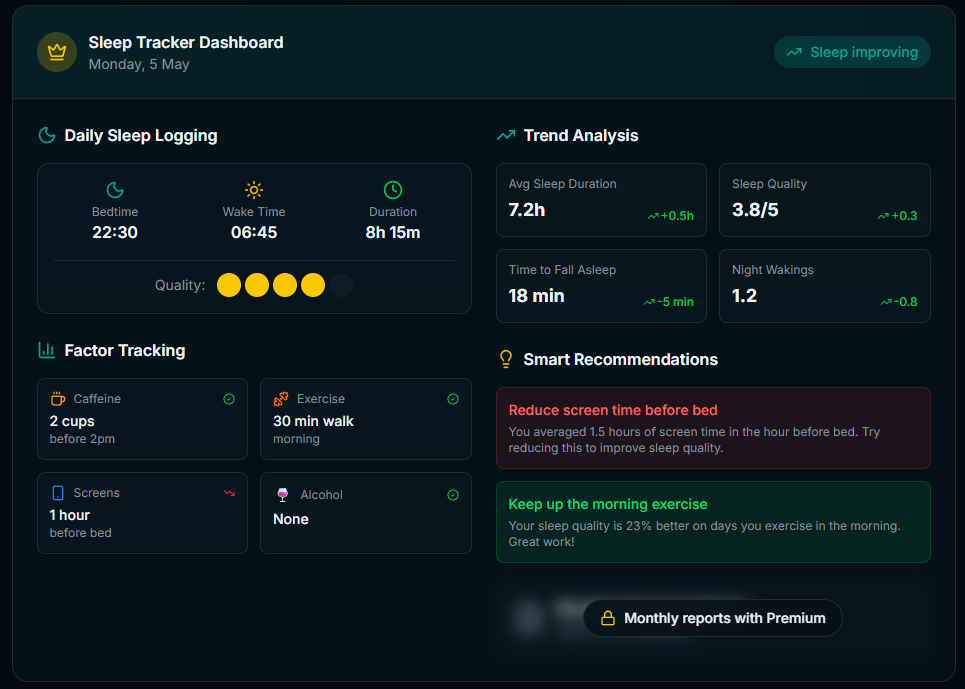The image size is (965, 689).
Task: Click the -0.8 night wakings trend indicator
Action: coord(899,302)
